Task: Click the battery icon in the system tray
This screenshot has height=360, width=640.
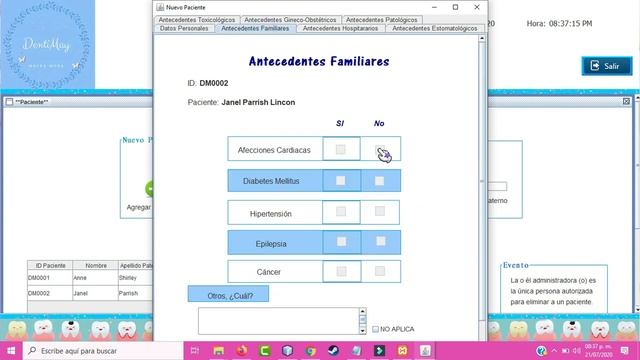Action: point(566,351)
